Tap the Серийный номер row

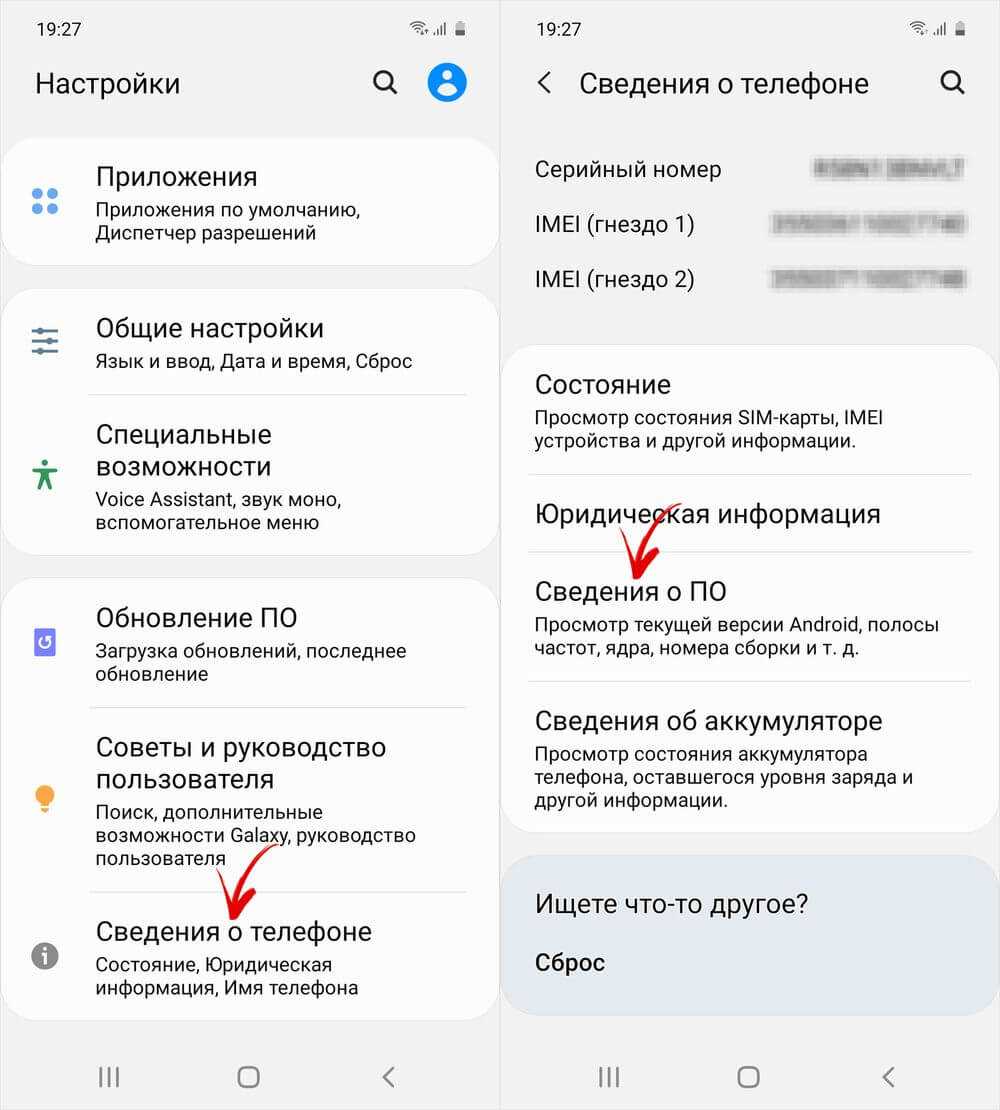click(749, 169)
